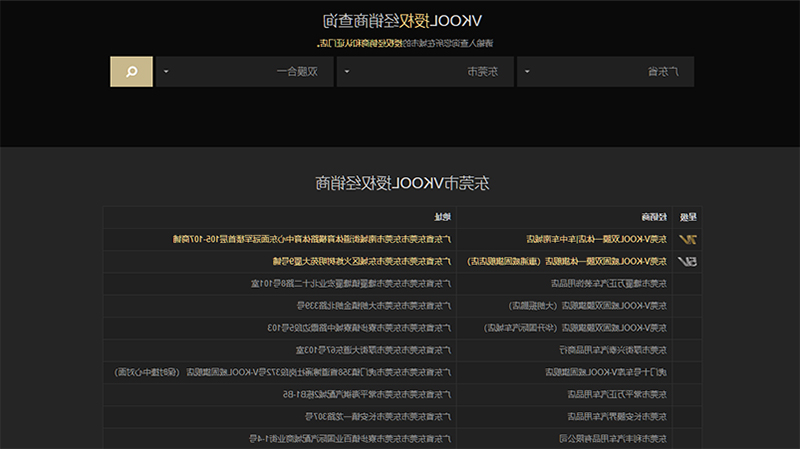Screen dimensions: 800x449
Task: Click the 经销商 column header
Action: (x=654, y=217)
